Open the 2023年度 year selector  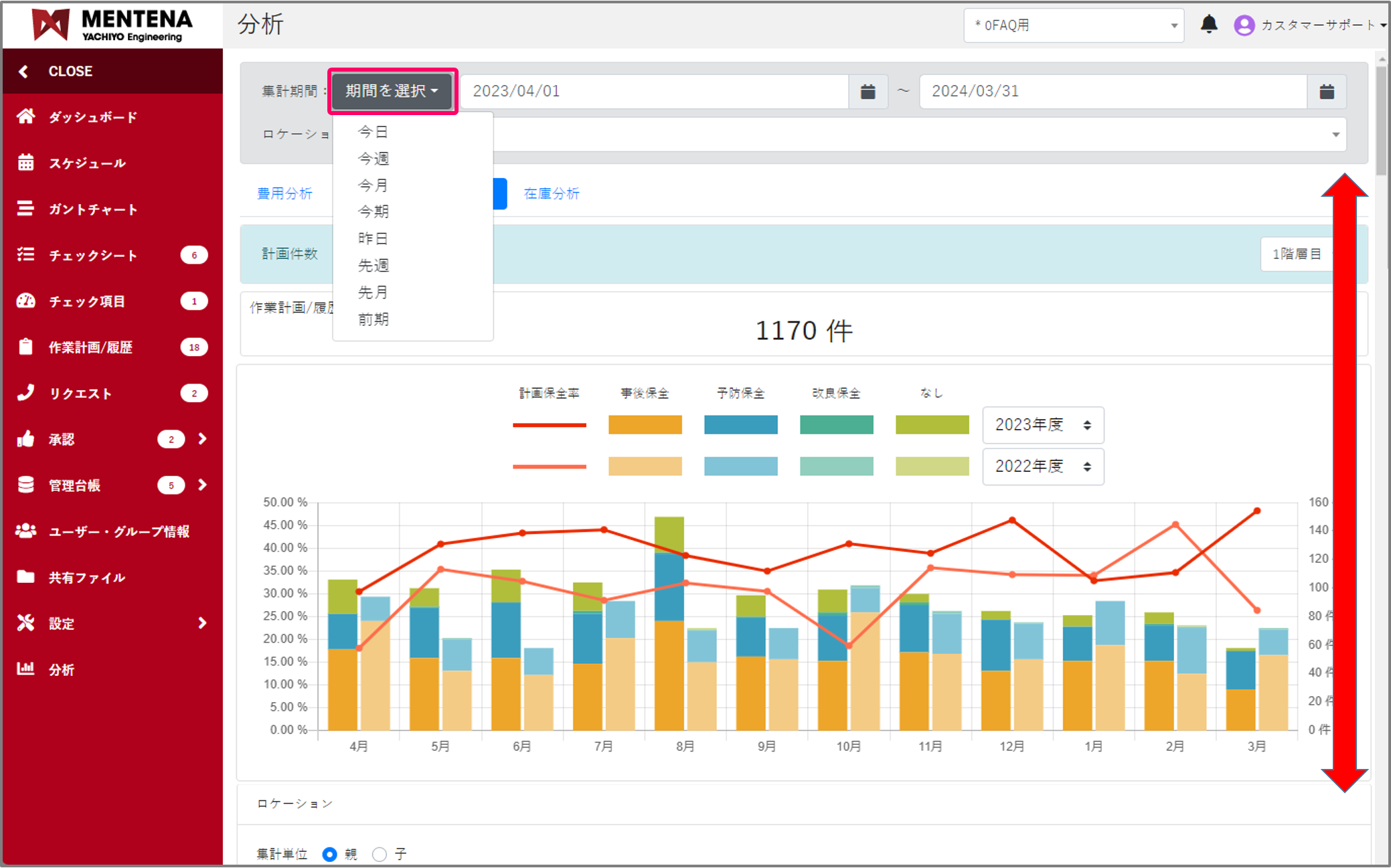coord(1042,425)
